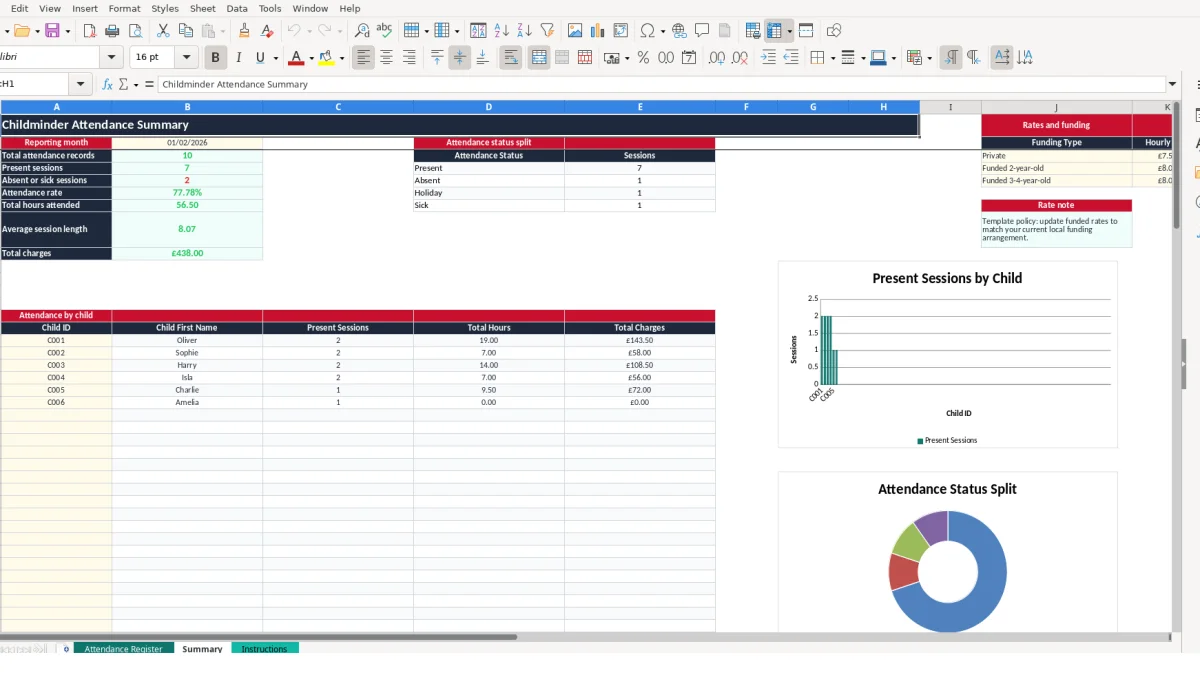The image size is (1200, 675).
Task: Click Delete Decimal Place icon
Action: point(740,58)
